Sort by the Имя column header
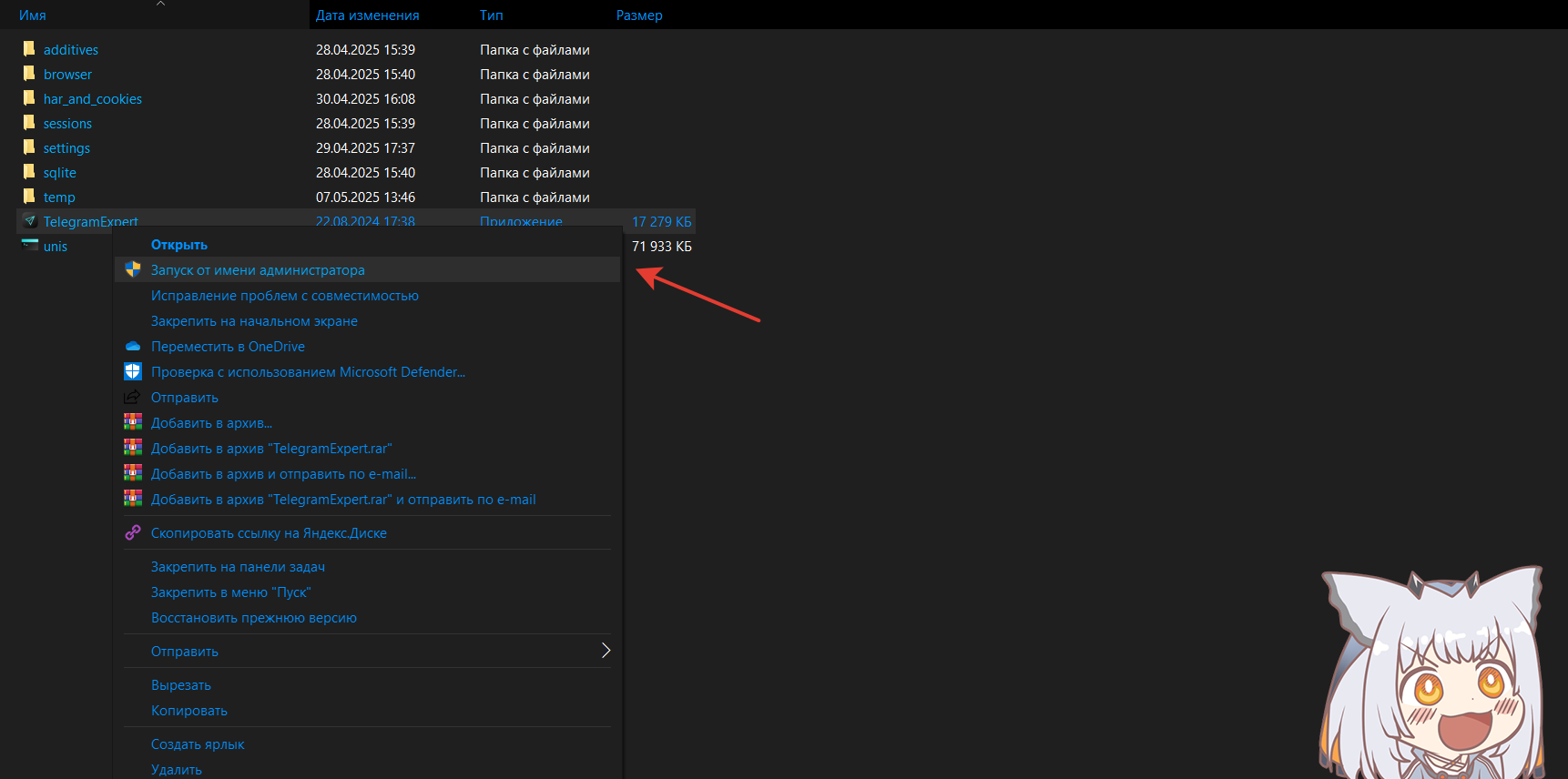 [33, 15]
